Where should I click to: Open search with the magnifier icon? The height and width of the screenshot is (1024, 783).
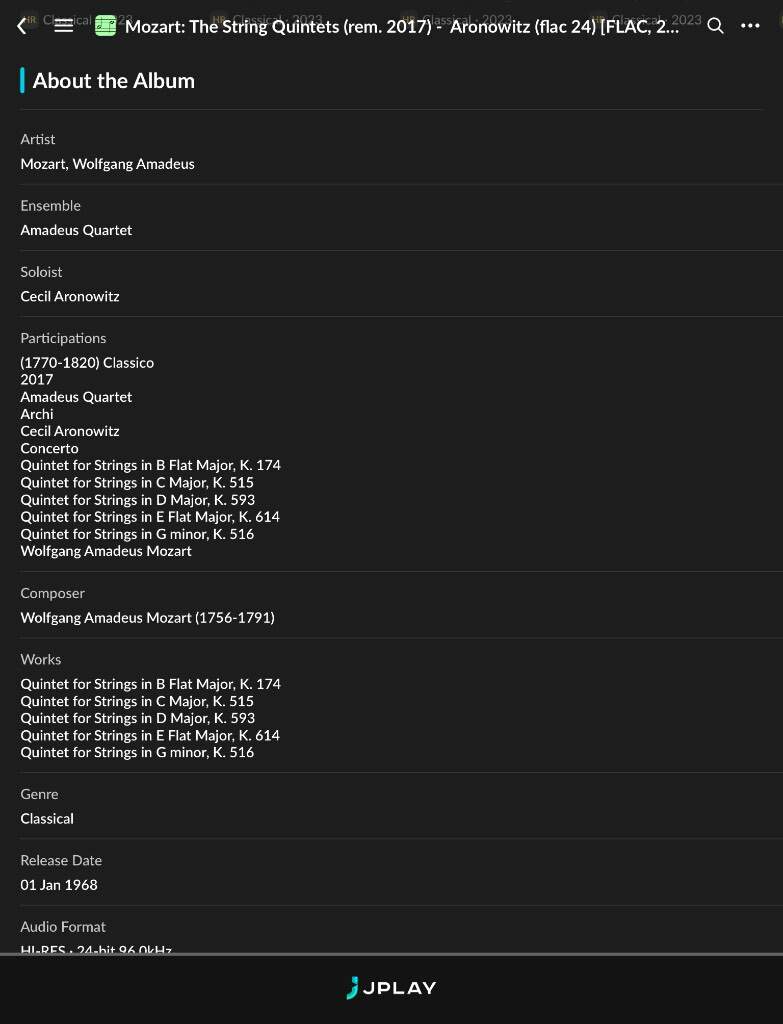pyautogui.click(x=716, y=26)
